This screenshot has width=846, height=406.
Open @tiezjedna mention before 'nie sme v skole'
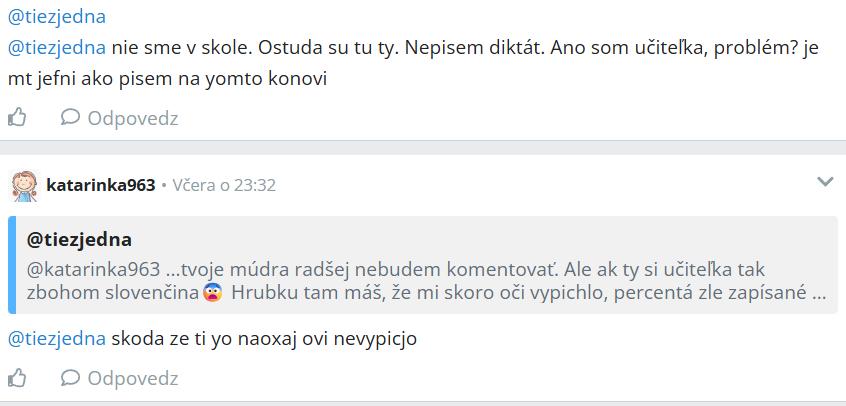(57, 48)
